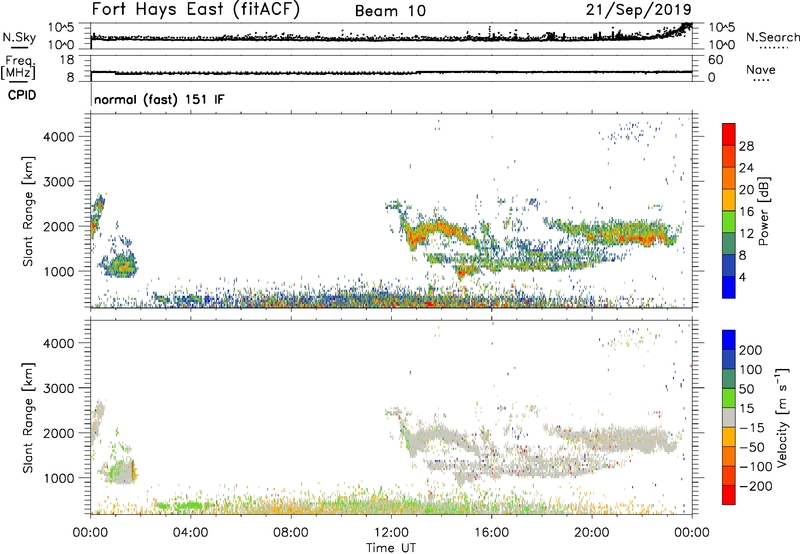
Task: Click the 'Velocity [m s-1]' color bar title
Action: click(782, 417)
